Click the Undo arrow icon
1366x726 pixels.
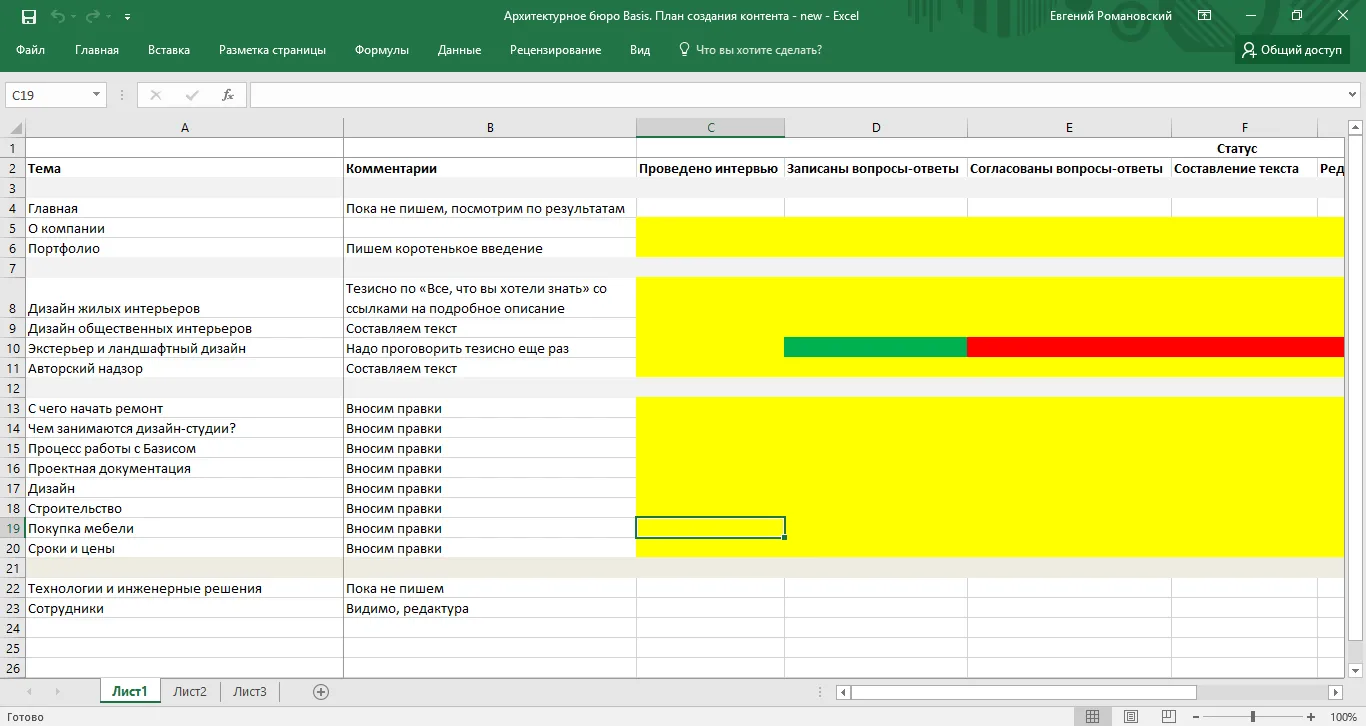click(57, 16)
